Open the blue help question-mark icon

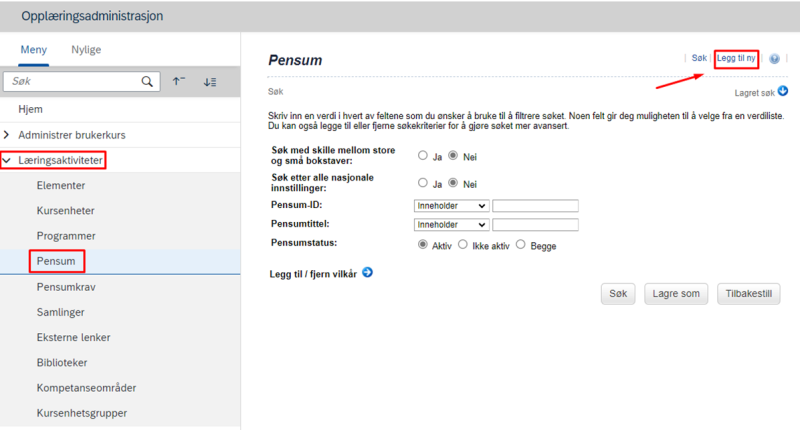point(774,59)
